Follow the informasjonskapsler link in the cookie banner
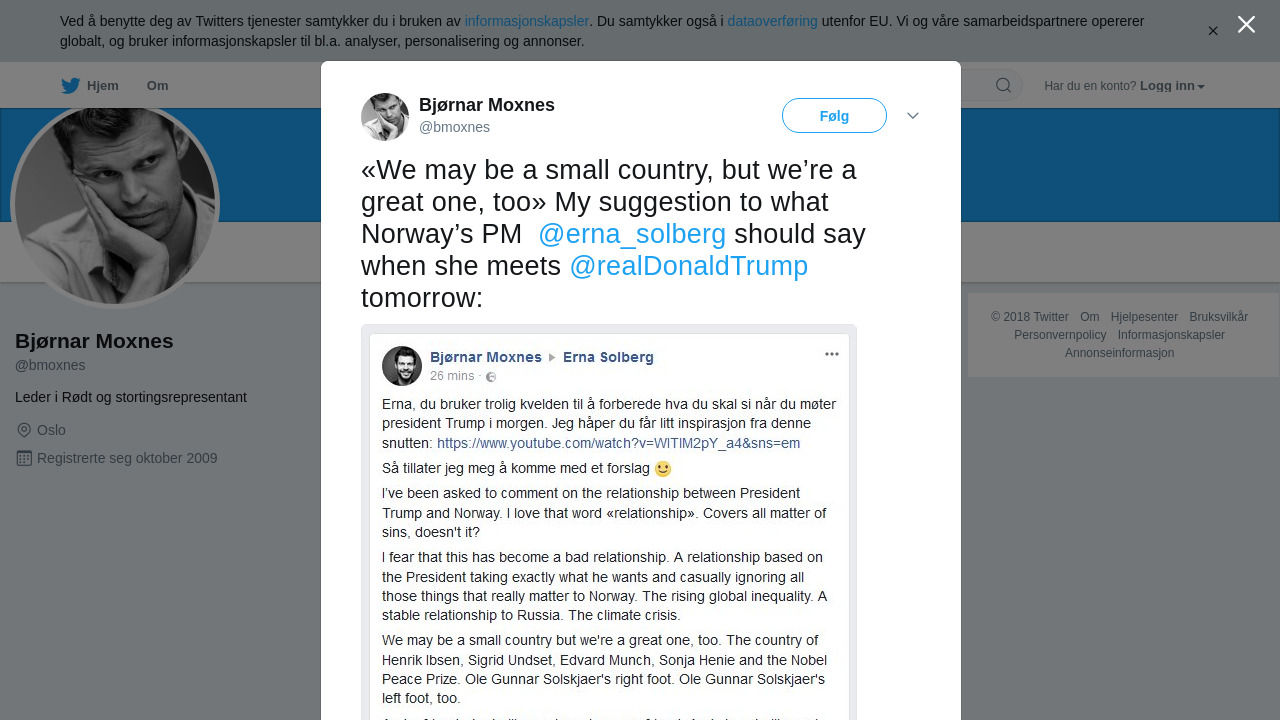 (x=526, y=21)
